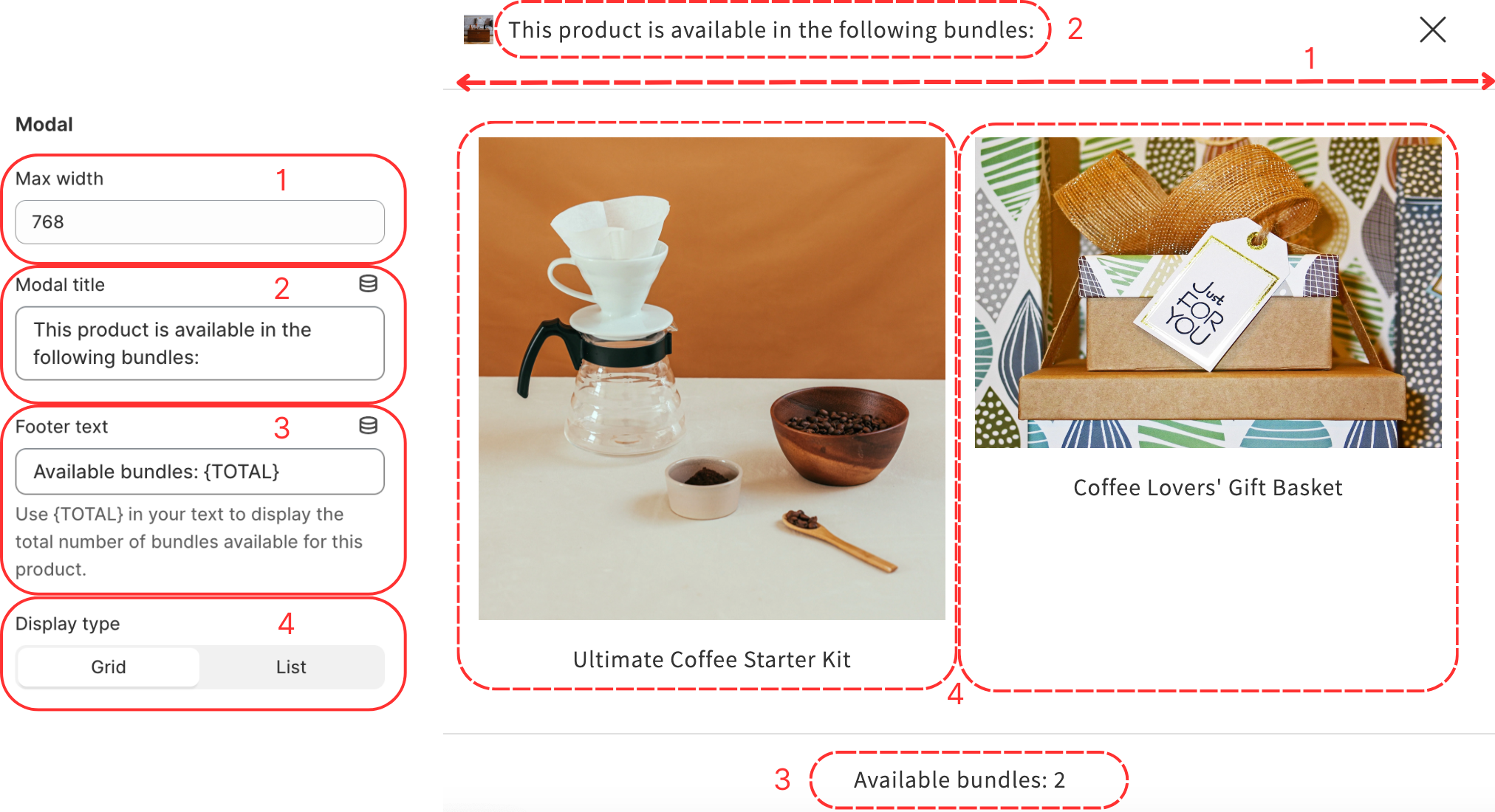Viewport: 1495px width, 812px height.
Task: Open the Ultimate Coffee Starter Kit image
Action: (x=711, y=379)
